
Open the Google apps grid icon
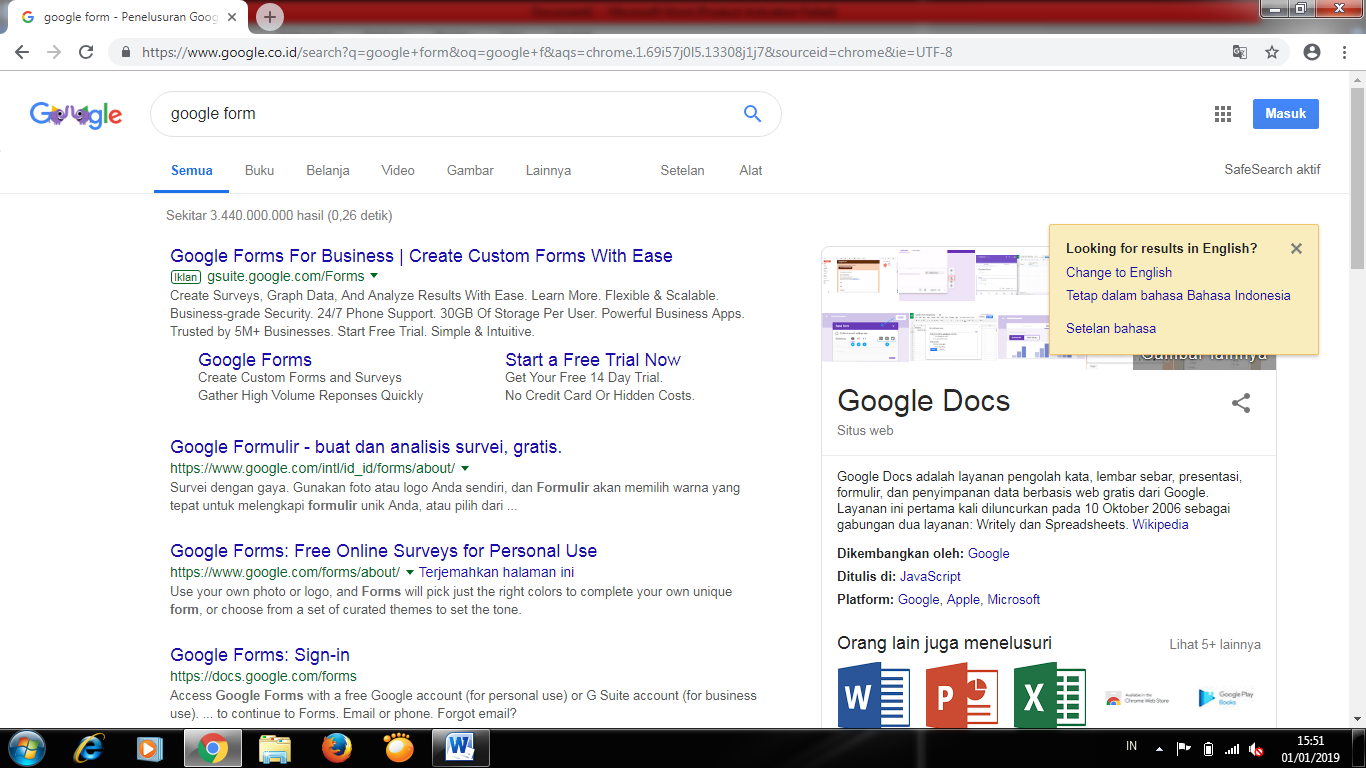coord(1222,114)
